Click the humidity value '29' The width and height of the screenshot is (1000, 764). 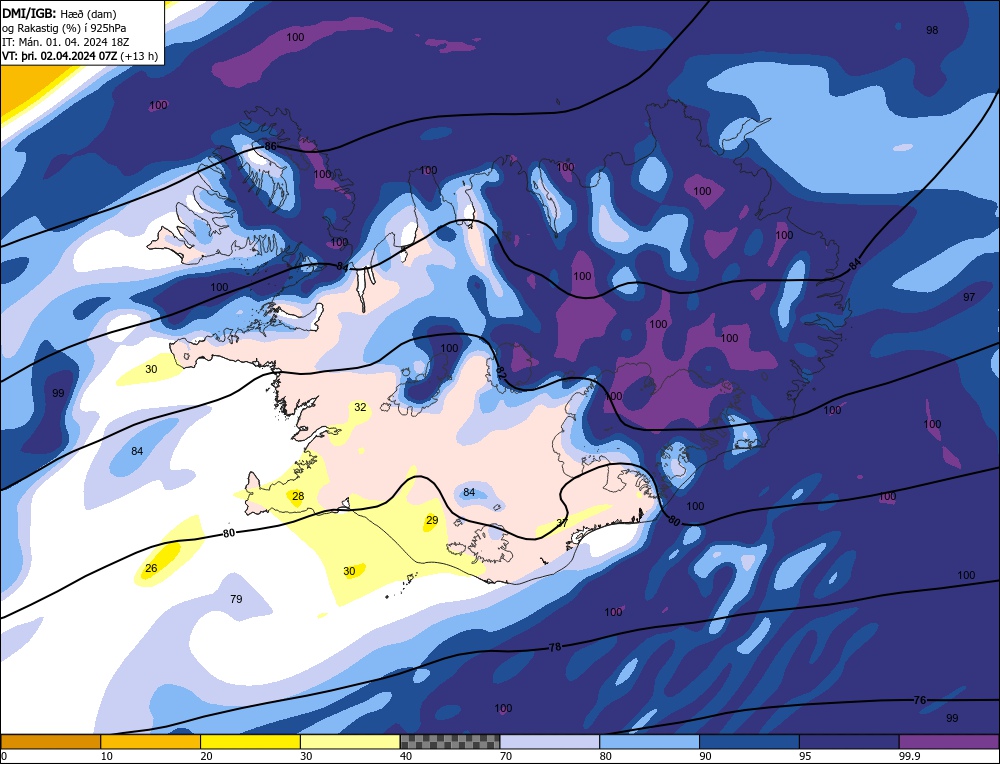pyautogui.click(x=432, y=520)
